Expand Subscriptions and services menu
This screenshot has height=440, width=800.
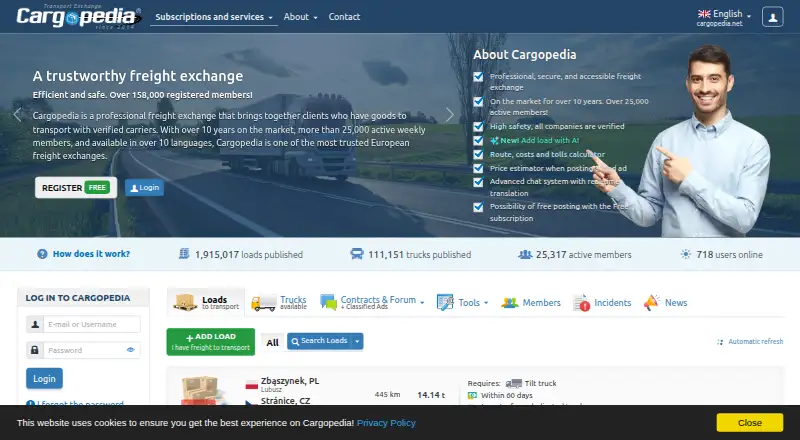coord(214,17)
